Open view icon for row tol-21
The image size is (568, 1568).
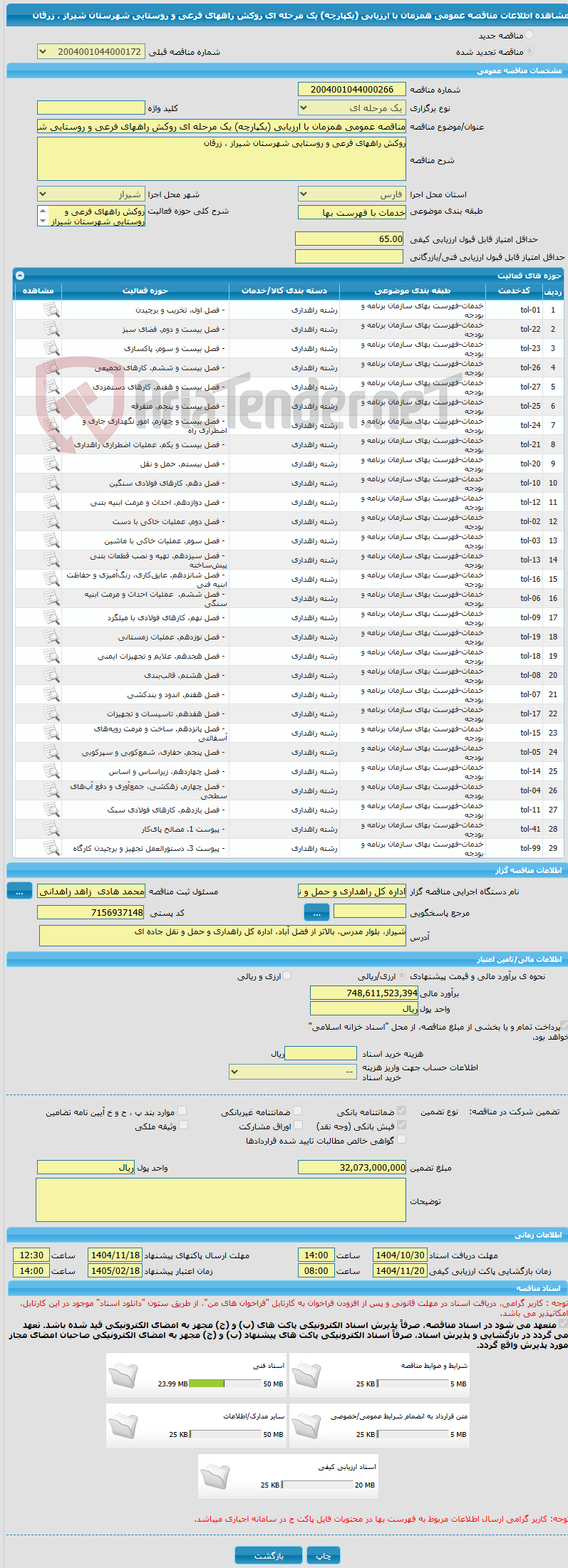click(51, 444)
